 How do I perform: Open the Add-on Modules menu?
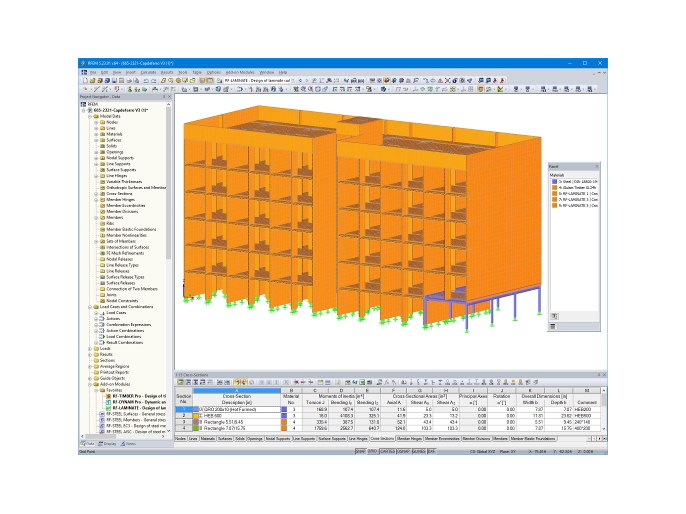240,72
